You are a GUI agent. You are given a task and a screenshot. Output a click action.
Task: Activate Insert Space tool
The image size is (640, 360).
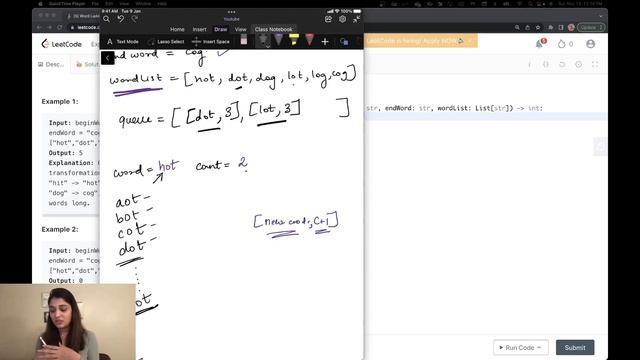coord(211,42)
